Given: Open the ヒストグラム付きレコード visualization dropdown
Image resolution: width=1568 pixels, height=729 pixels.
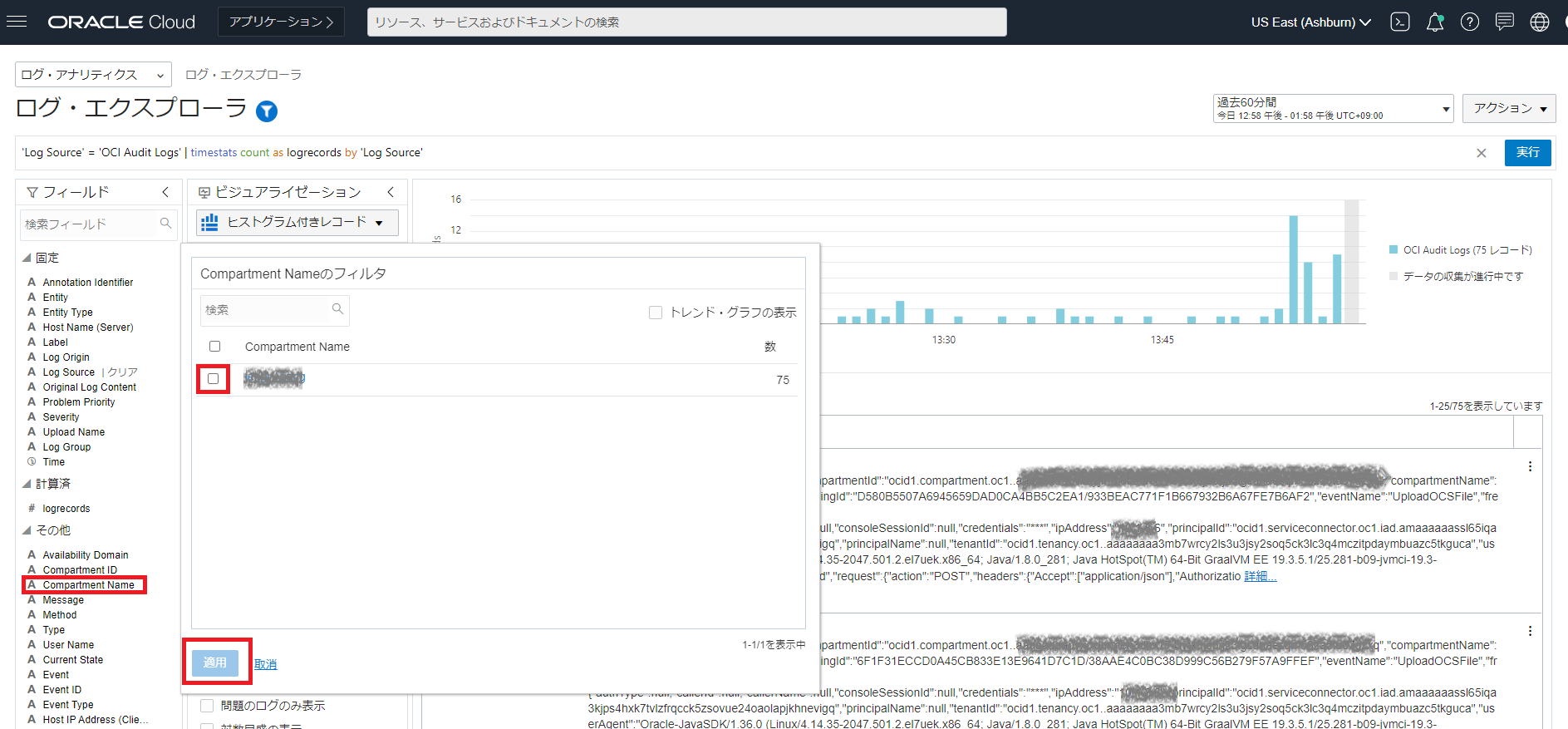Looking at the screenshot, I should [x=297, y=223].
